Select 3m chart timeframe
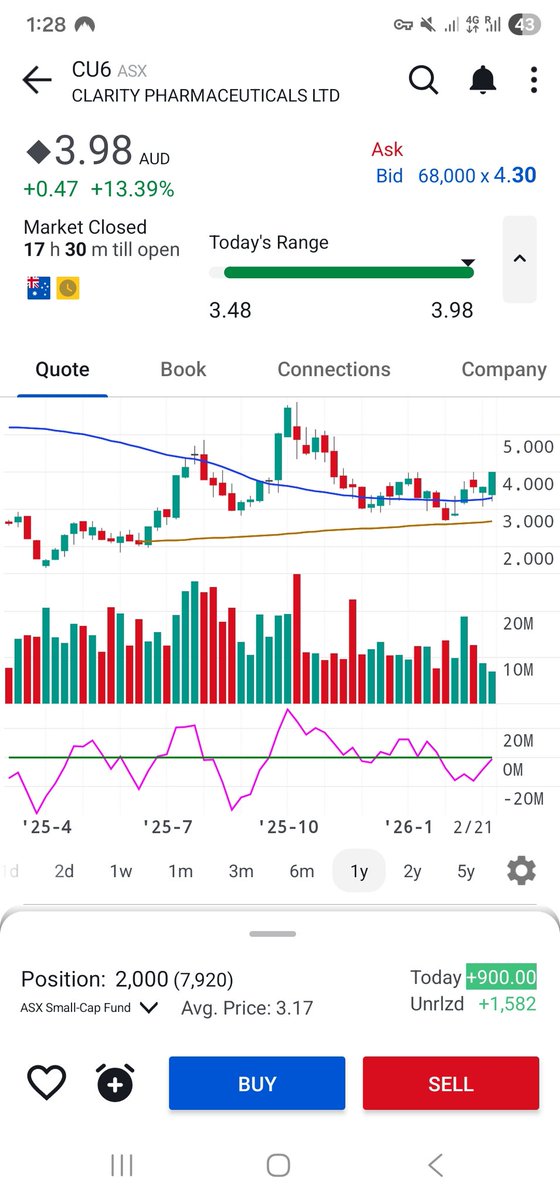The image size is (560, 1200). tap(241, 871)
